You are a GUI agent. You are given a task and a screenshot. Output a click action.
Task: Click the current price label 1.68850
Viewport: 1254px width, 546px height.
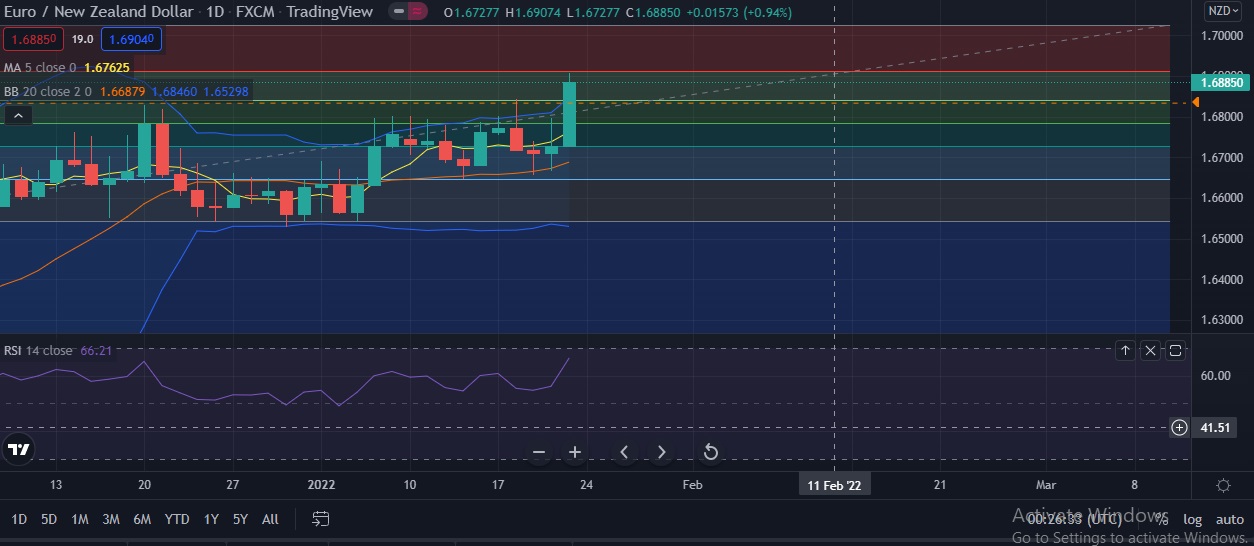tap(1221, 83)
